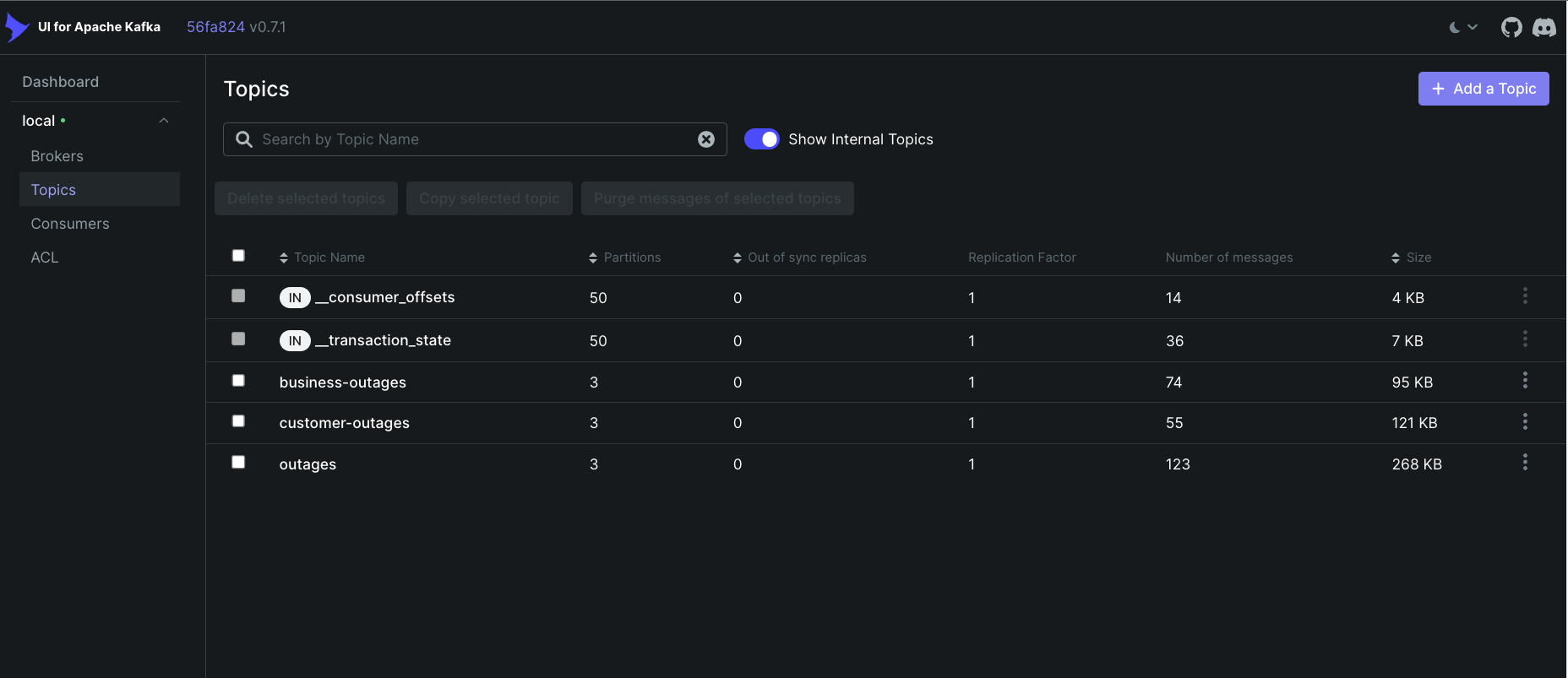Click the v0.7.1 version label

coord(268,27)
